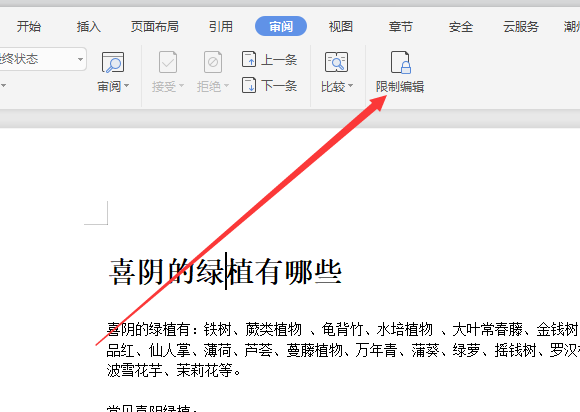
Task: Click the 限制编辑 label
Action: [x=400, y=87]
